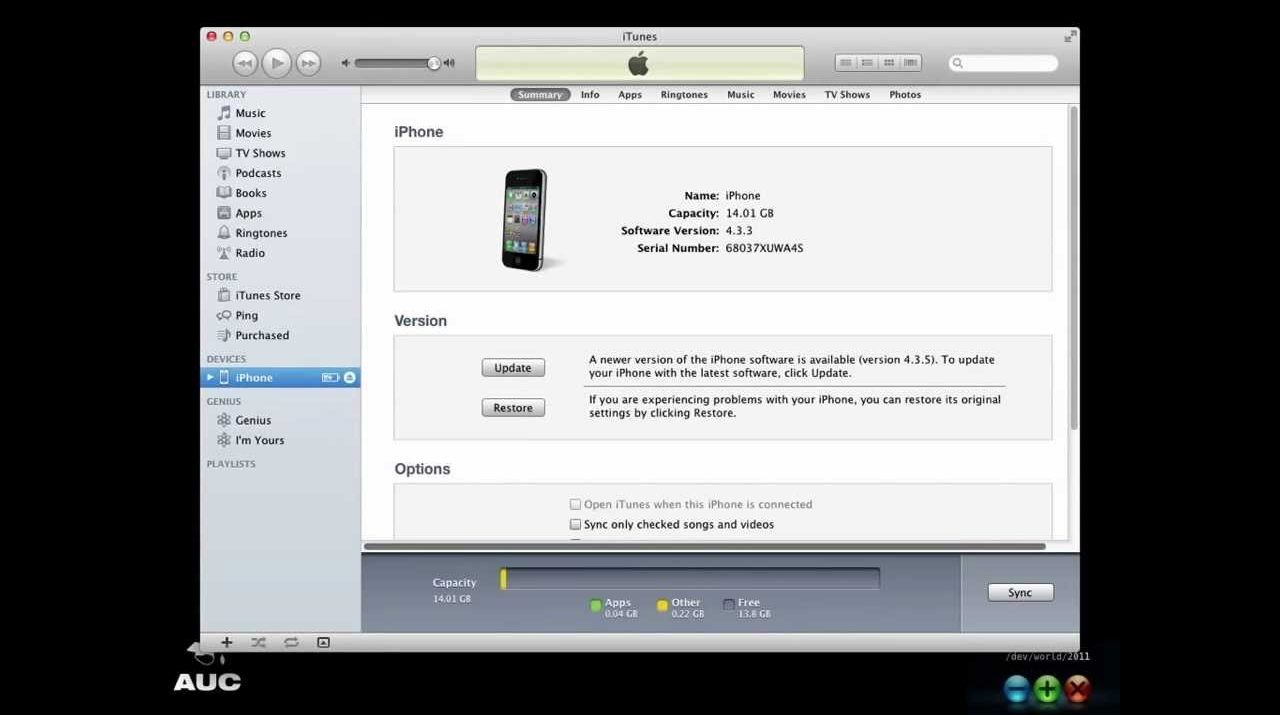Click the plus icon to add playlist

tap(227, 643)
